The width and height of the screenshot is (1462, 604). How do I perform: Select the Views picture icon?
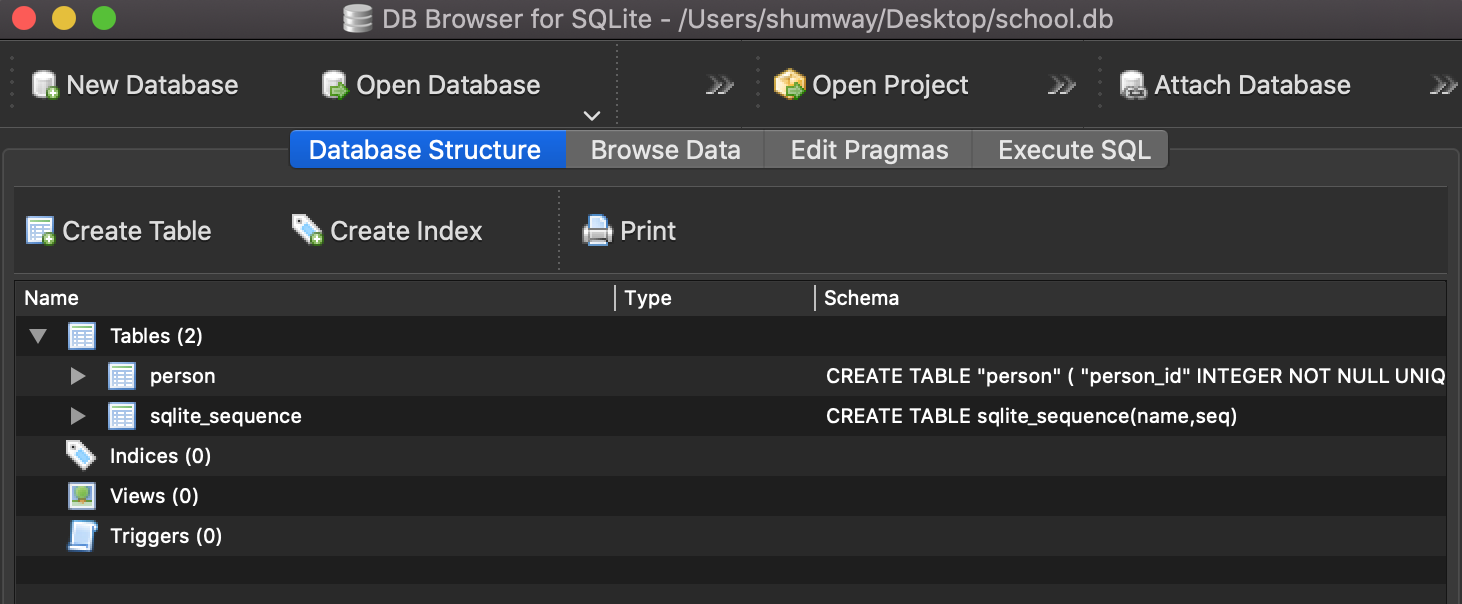point(82,496)
